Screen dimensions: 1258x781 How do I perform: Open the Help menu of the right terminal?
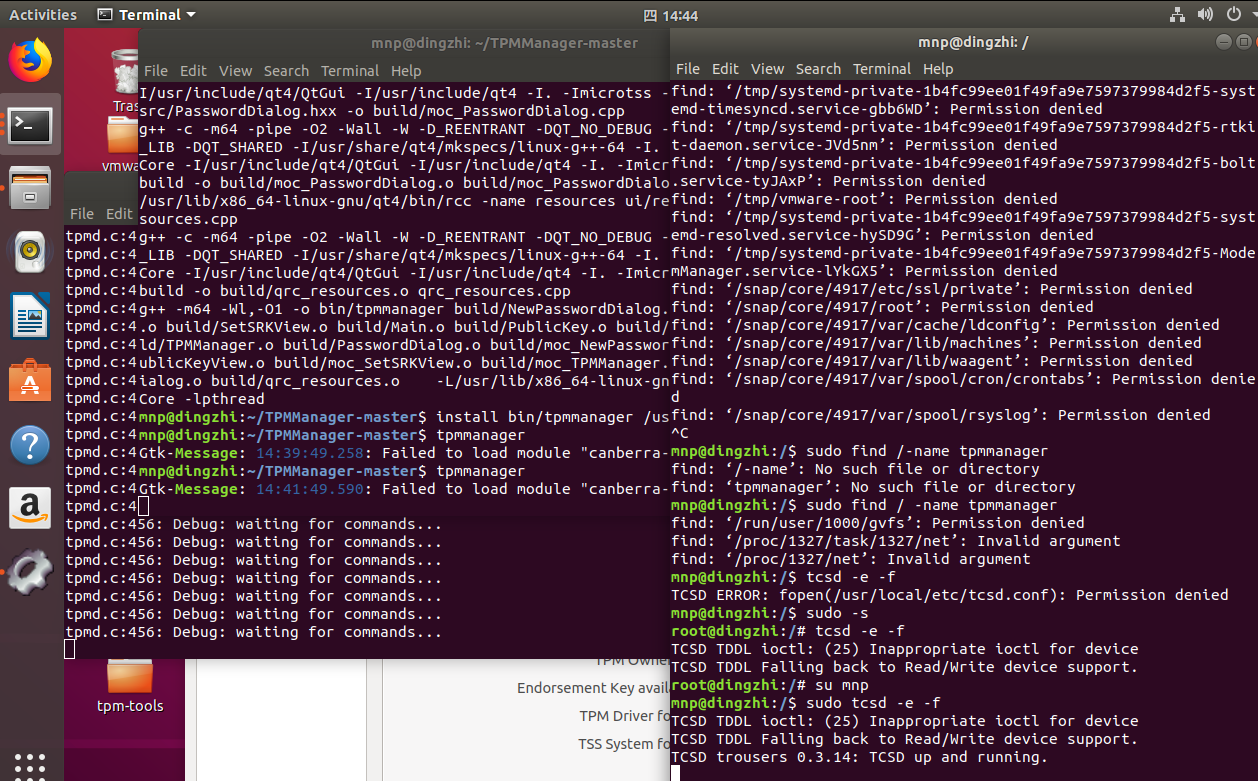click(938, 69)
